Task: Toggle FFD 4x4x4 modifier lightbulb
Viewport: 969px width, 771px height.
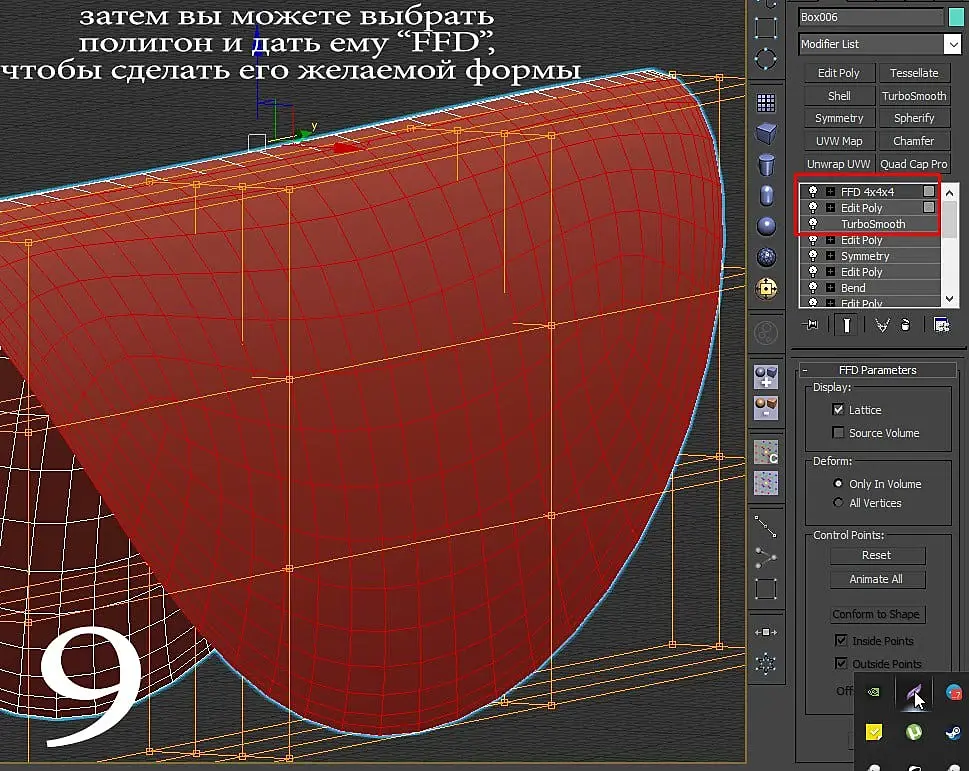Action: click(x=813, y=192)
